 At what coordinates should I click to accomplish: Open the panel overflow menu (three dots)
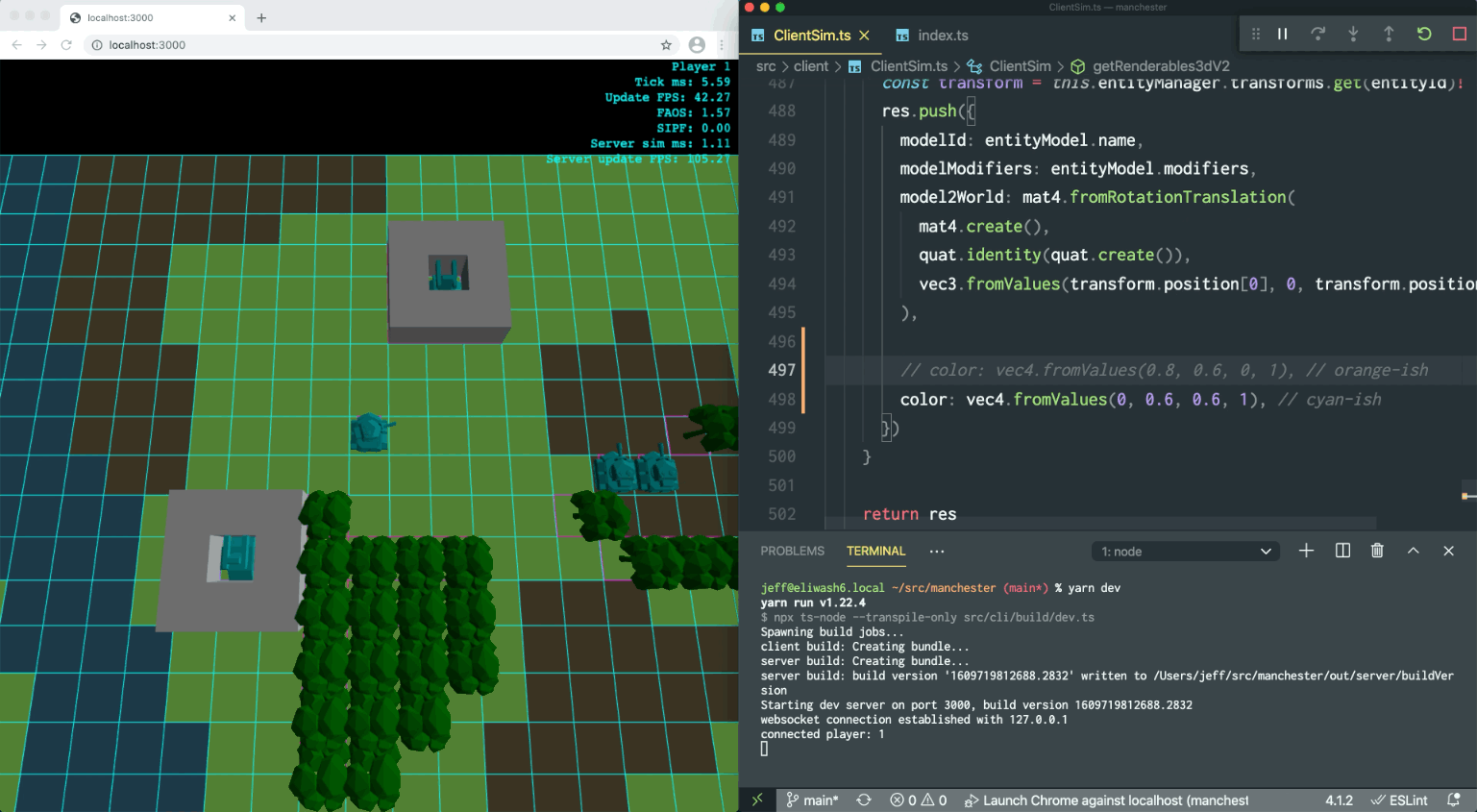937,551
